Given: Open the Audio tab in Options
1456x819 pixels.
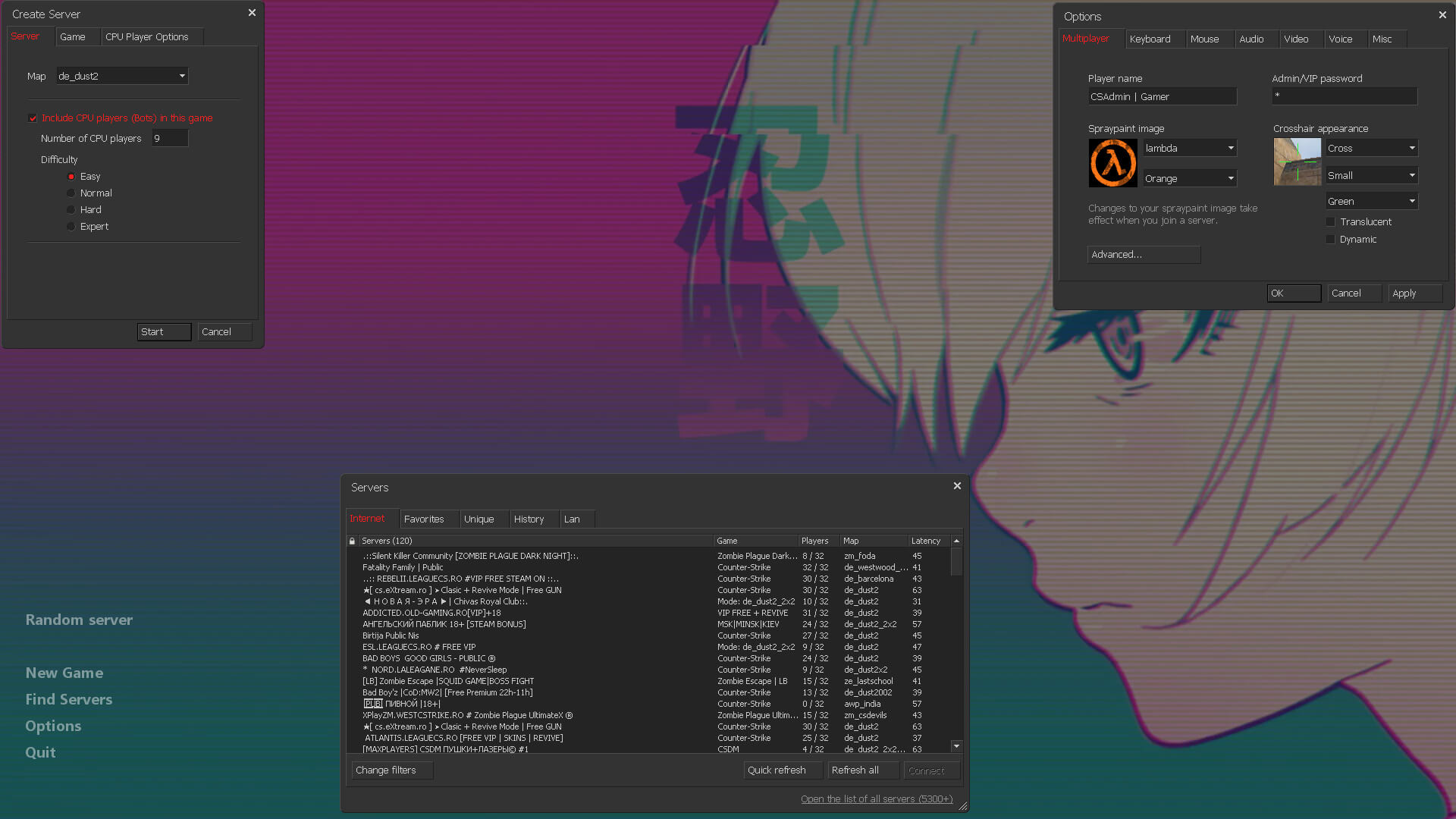Looking at the screenshot, I should click(x=1257, y=39).
